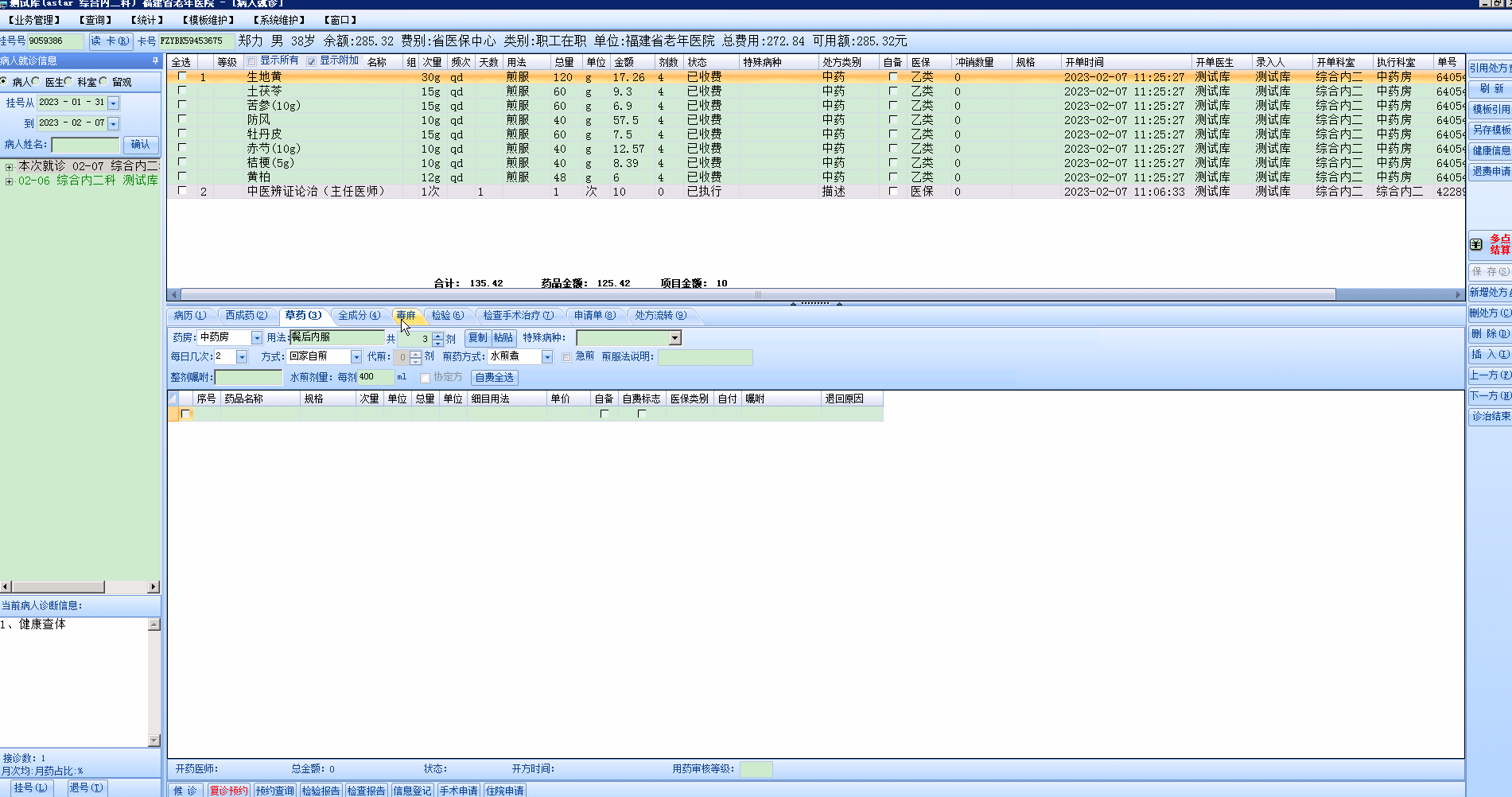Click the 多点结算 settlement icon
Viewport: 1512px width, 797px height.
pos(1490,244)
